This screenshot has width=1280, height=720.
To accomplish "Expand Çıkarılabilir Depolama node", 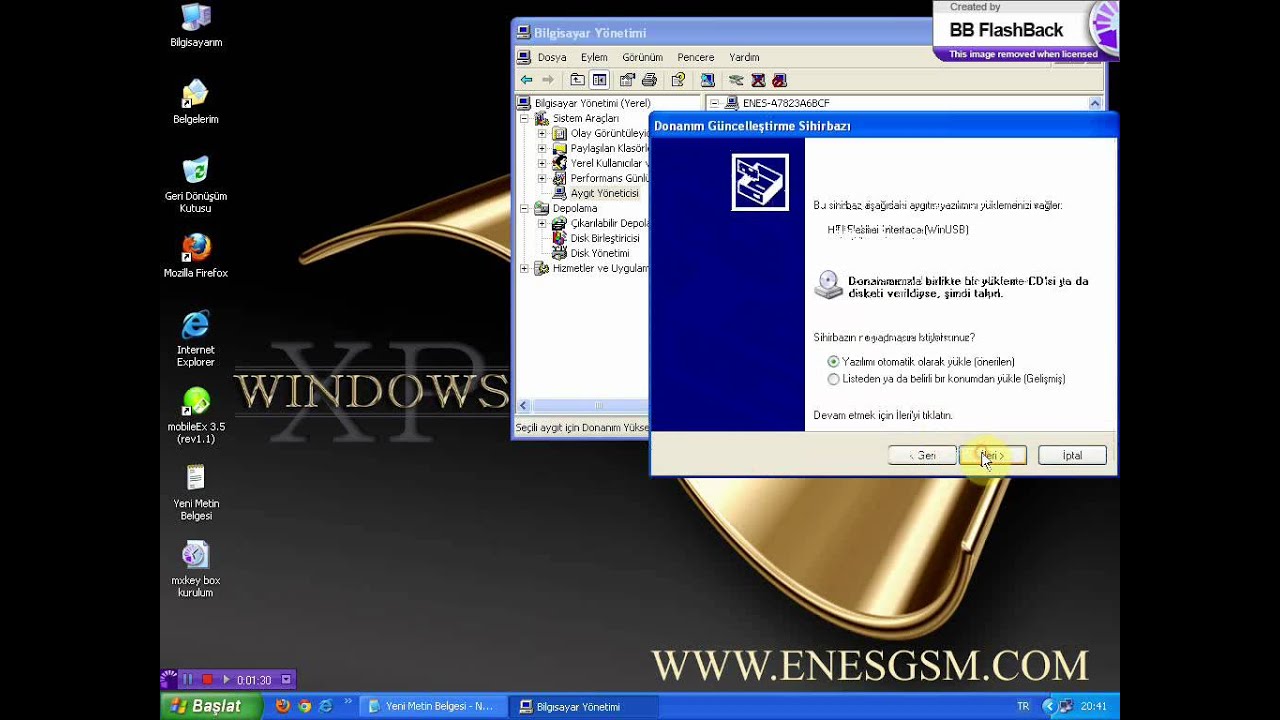I will 542,223.
